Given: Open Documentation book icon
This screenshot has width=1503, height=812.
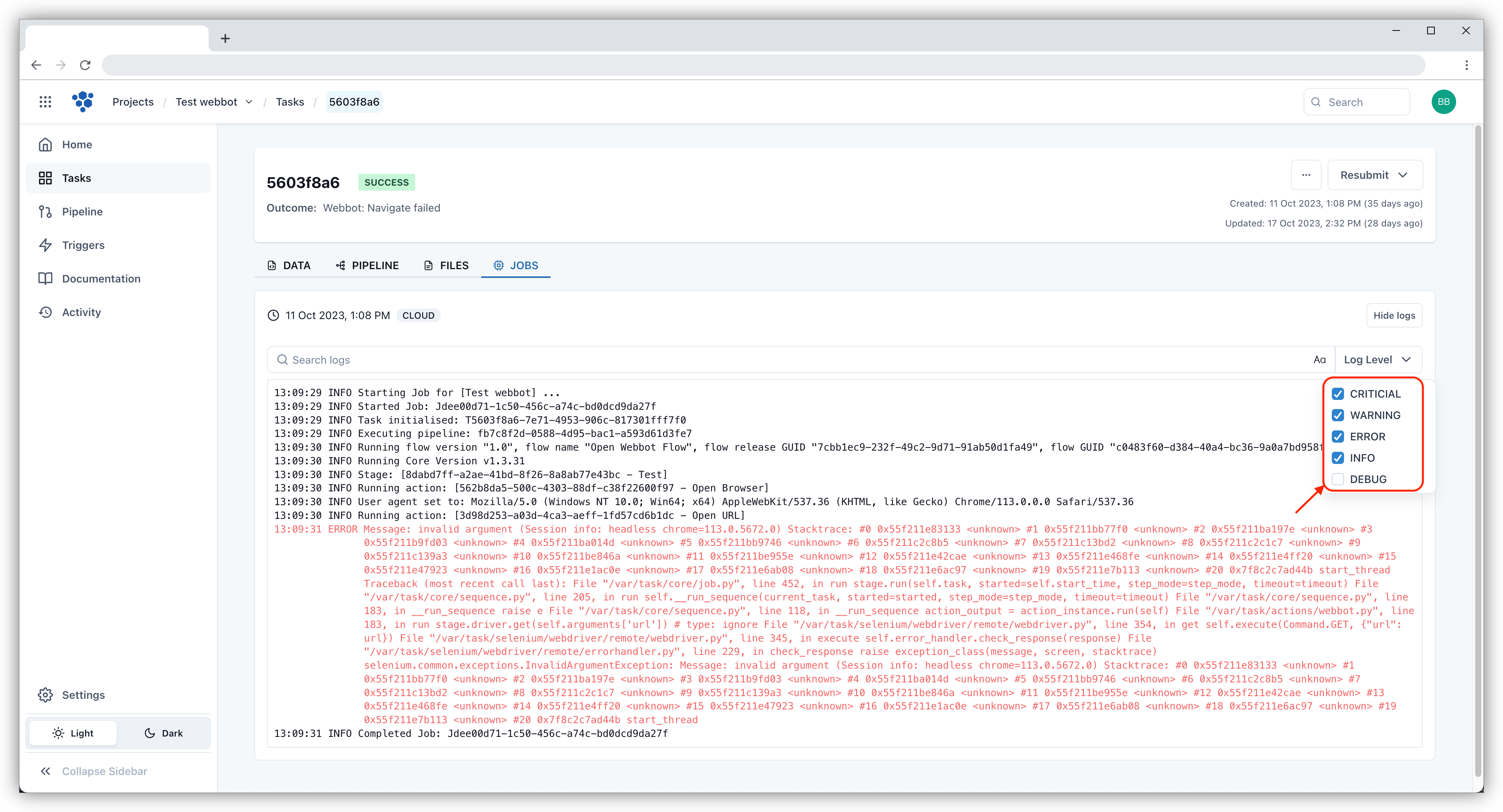Looking at the screenshot, I should click(45, 279).
